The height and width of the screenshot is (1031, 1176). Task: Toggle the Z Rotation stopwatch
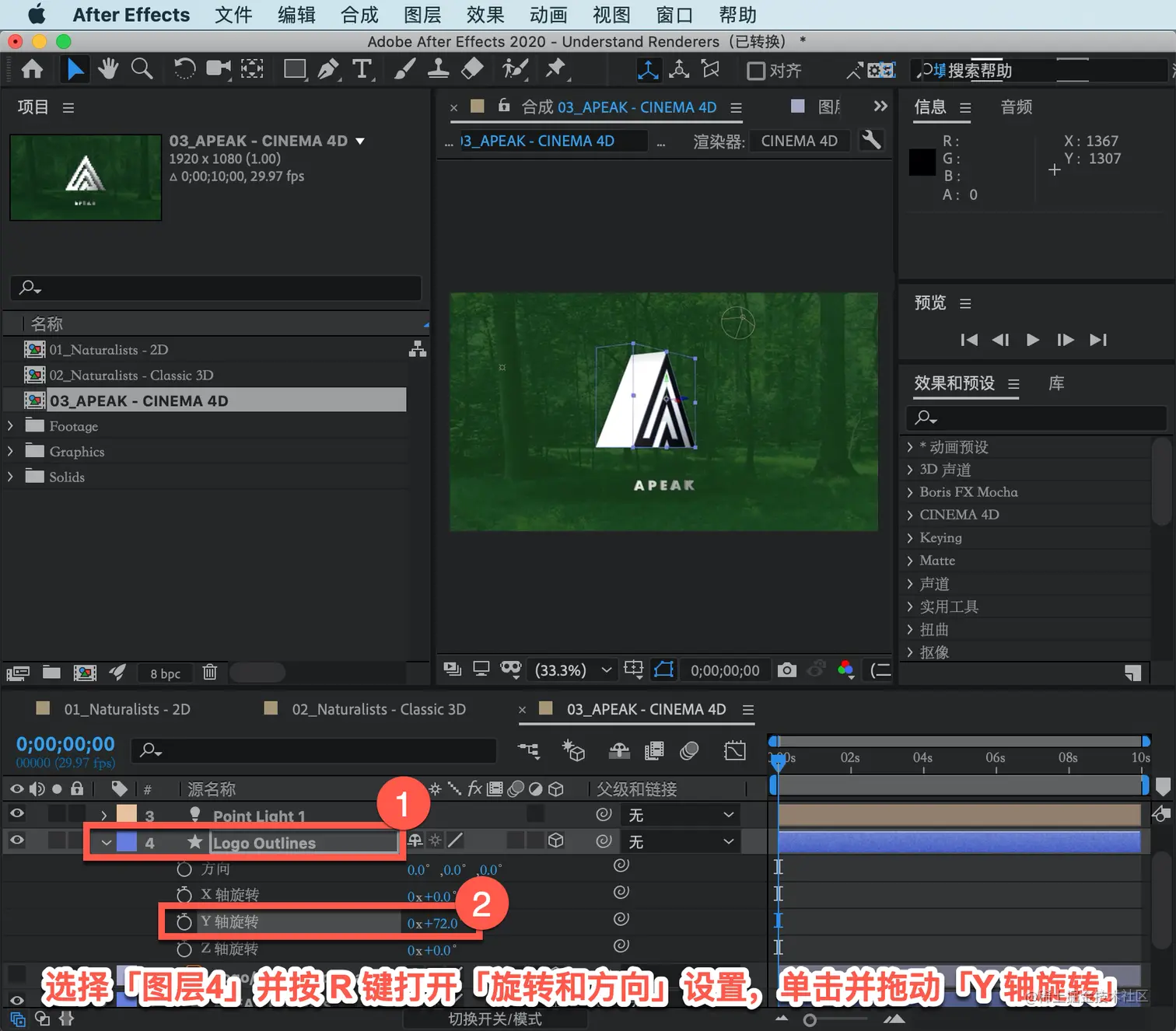pos(184,949)
